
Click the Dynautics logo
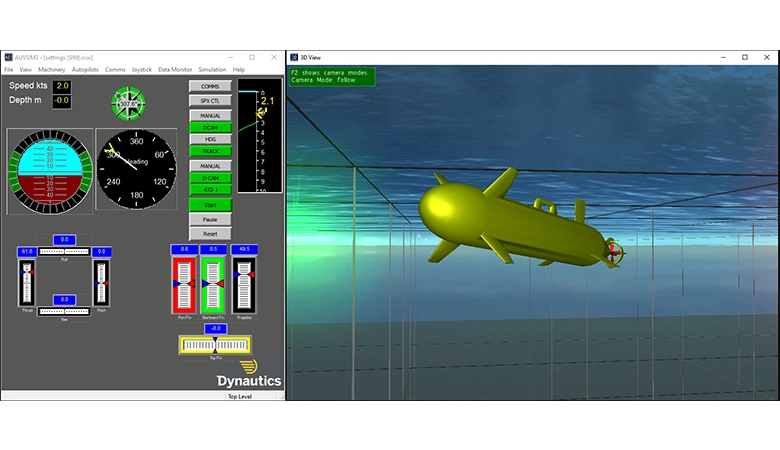[249, 374]
